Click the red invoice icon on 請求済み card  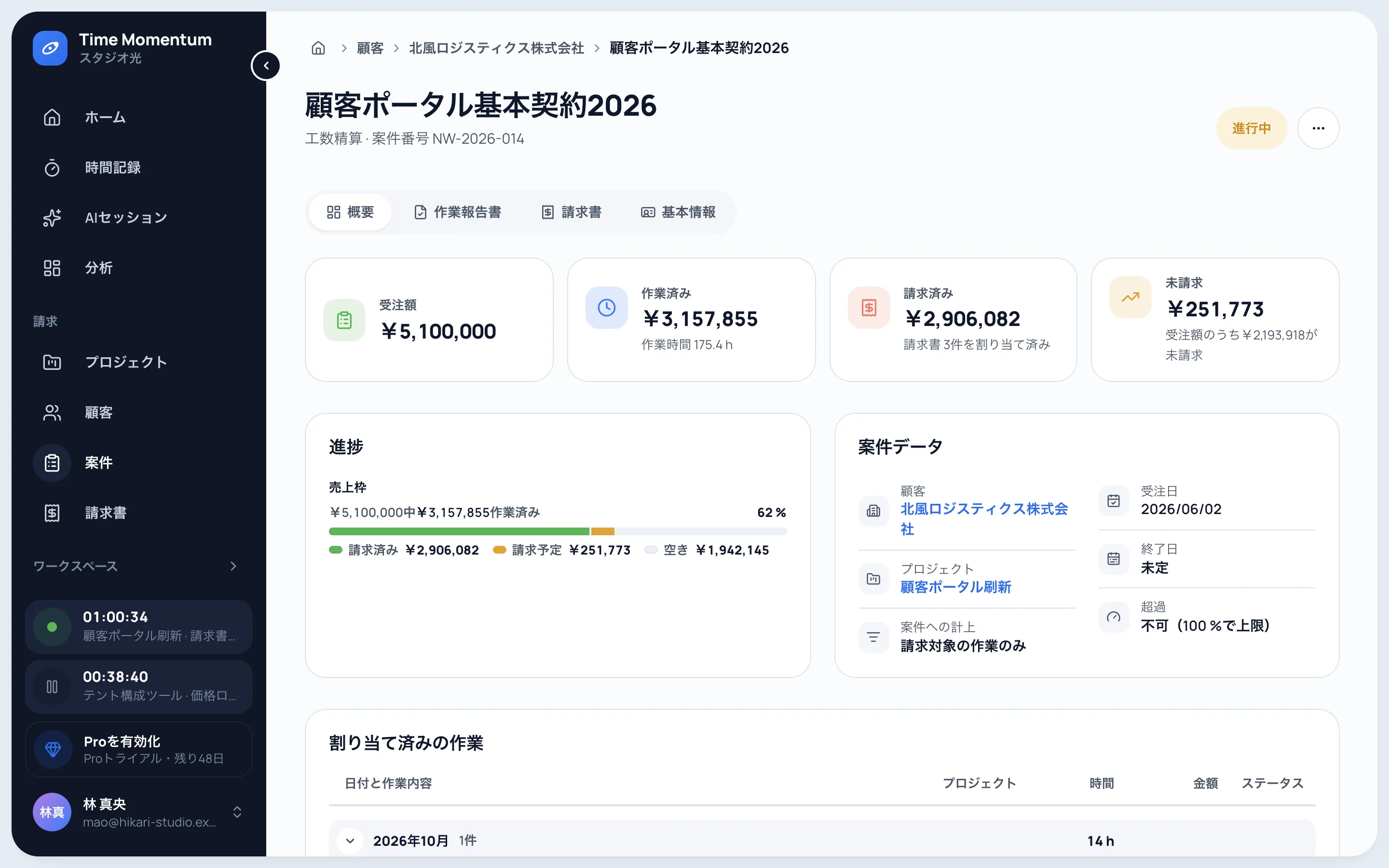click(869, 308)
